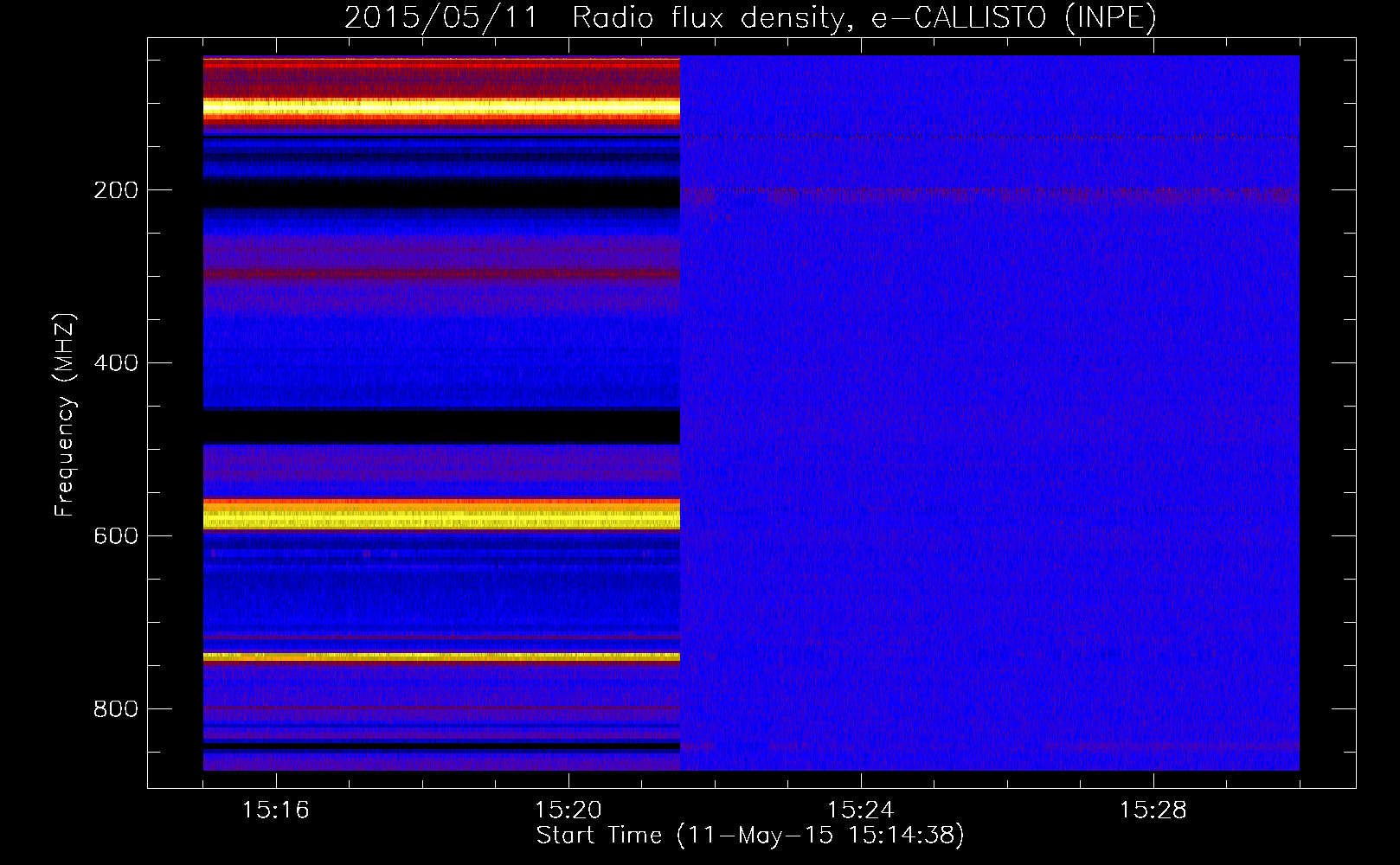Click the bright yellow emission band near 100 MHz
The image size is (1400, 865).
pyautogui.click(x=441, y=107)
